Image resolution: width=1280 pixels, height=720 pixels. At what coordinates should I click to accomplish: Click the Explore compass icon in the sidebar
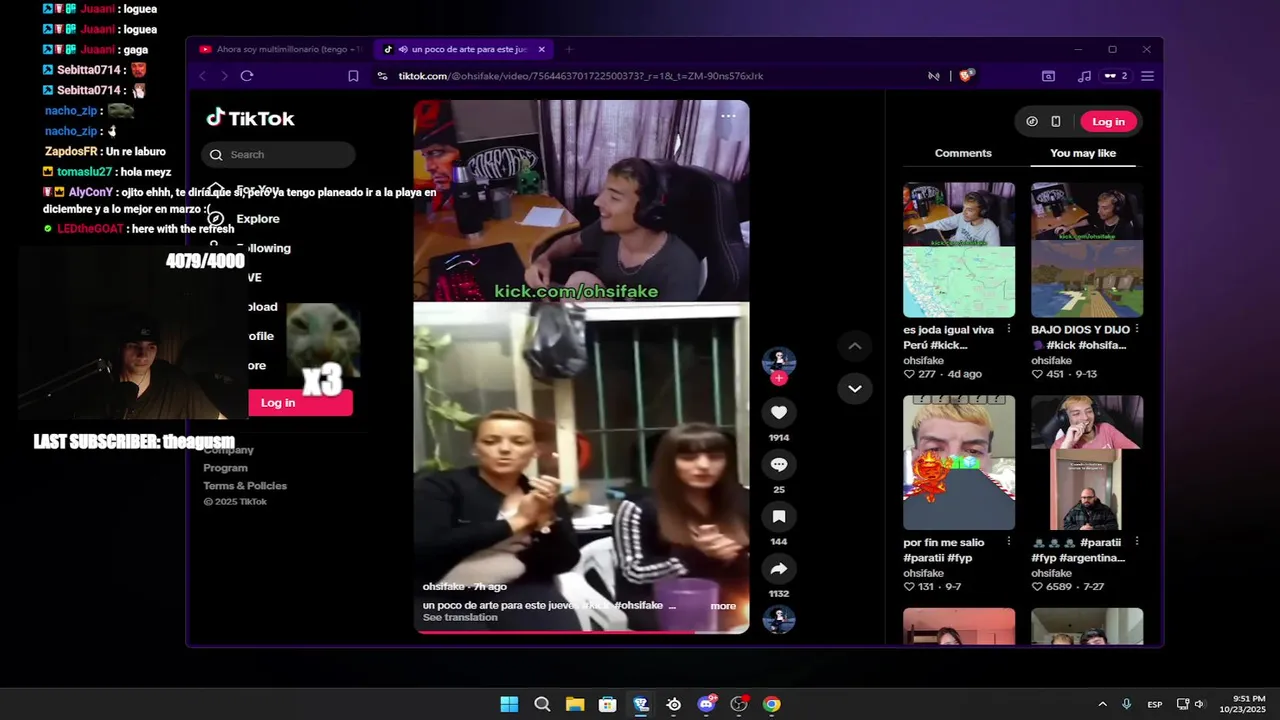click(216, 218)
